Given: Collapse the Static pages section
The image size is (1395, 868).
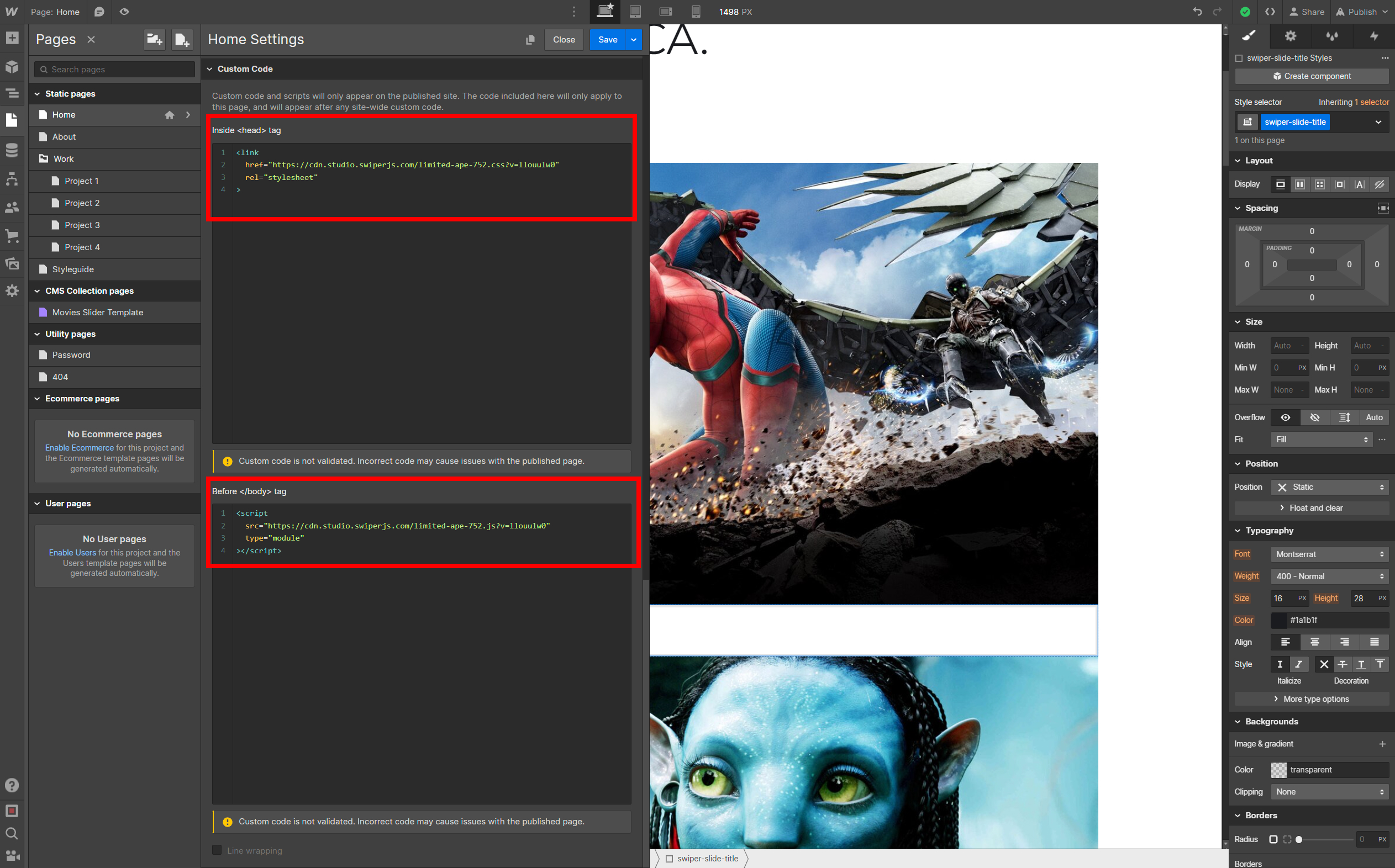Looking at the screenshot, I should click(37, 93).
